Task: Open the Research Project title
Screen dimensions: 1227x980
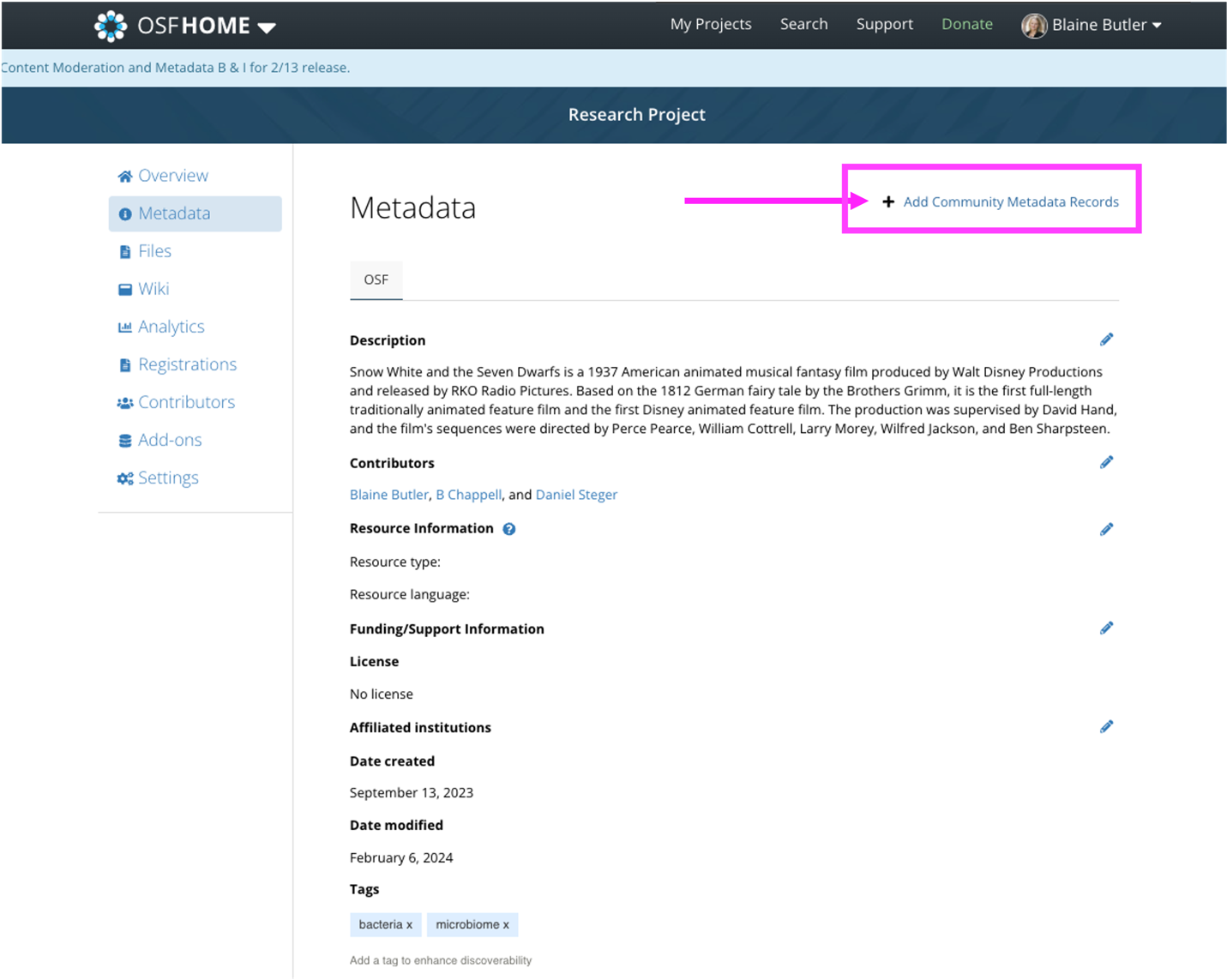Action: tap(636, 114)
